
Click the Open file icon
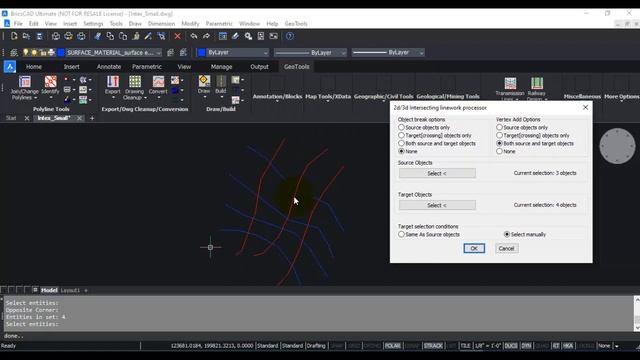coord(26,36)
